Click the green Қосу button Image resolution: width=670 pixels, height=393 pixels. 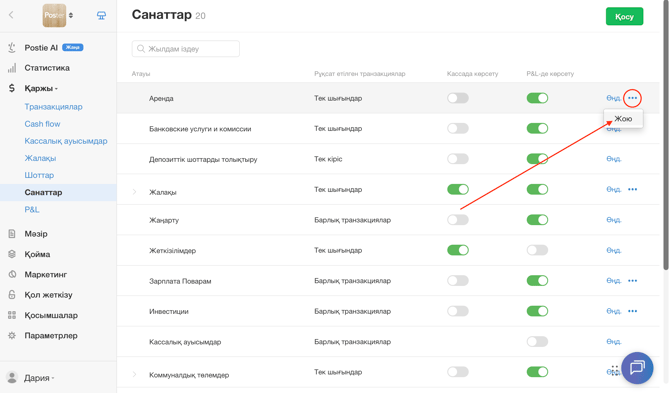coord(624,17)
